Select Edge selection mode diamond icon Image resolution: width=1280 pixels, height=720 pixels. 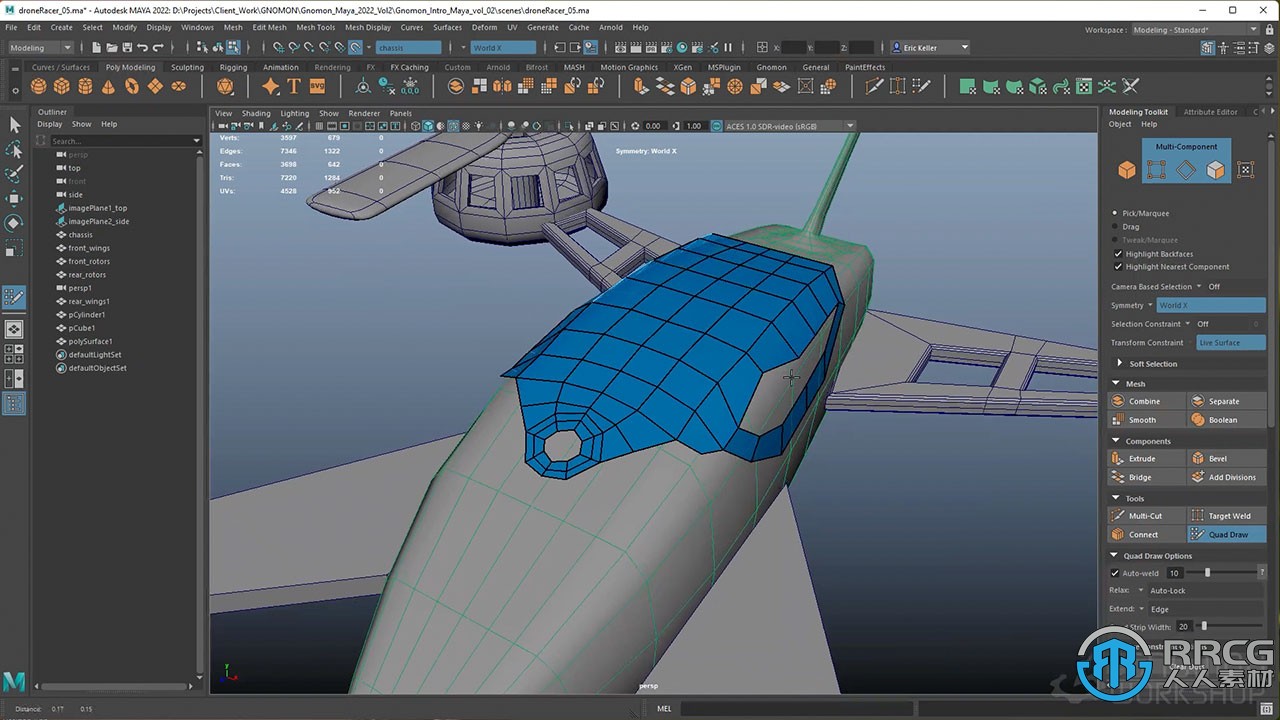[x=1186, y=170]
